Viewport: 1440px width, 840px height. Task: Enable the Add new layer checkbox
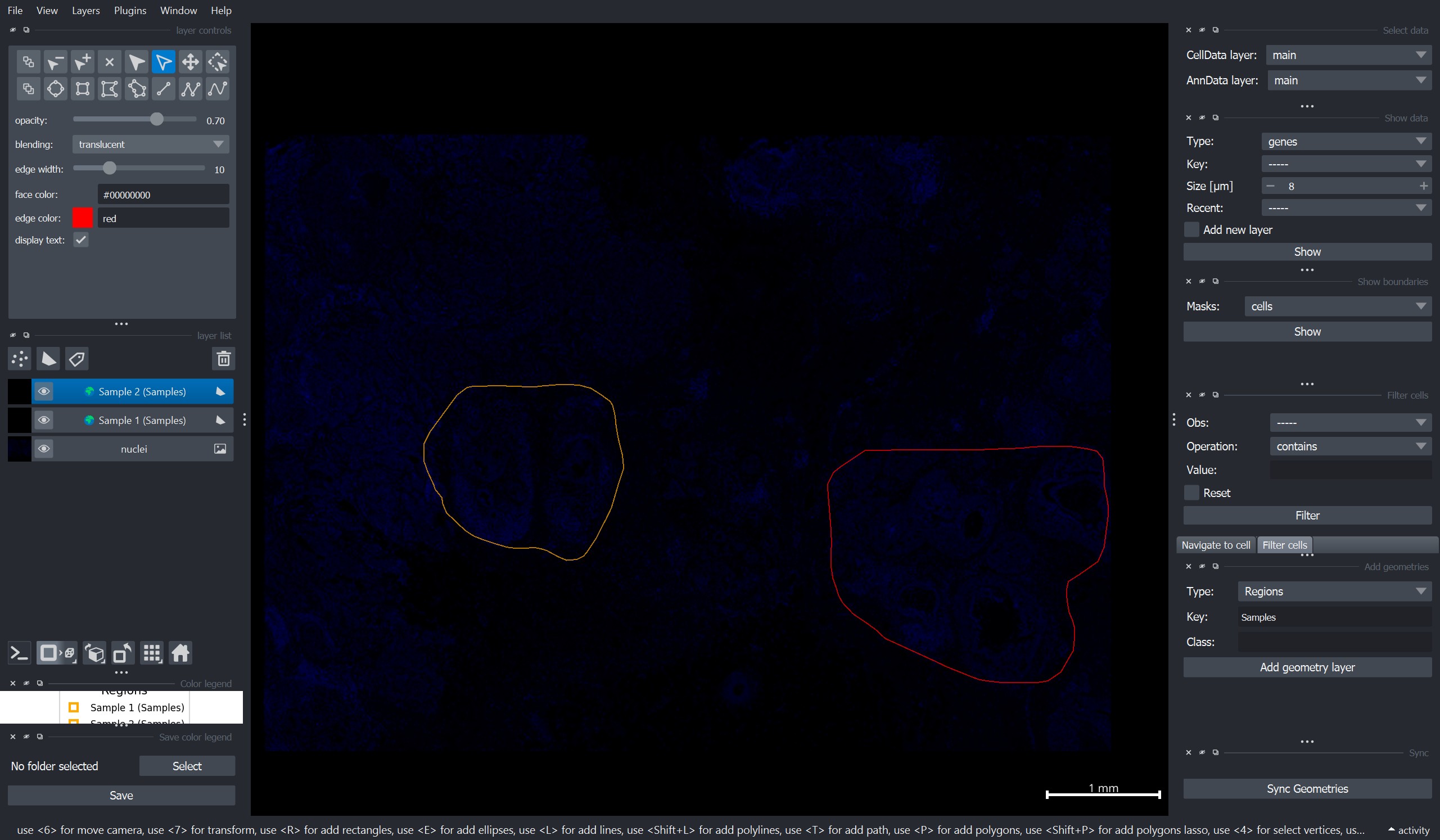click(1191, 230)
